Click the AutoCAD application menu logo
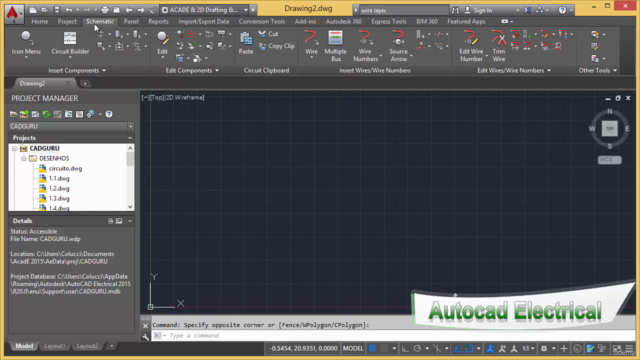The width and height of the screenshot is (640, 360). 13,13
